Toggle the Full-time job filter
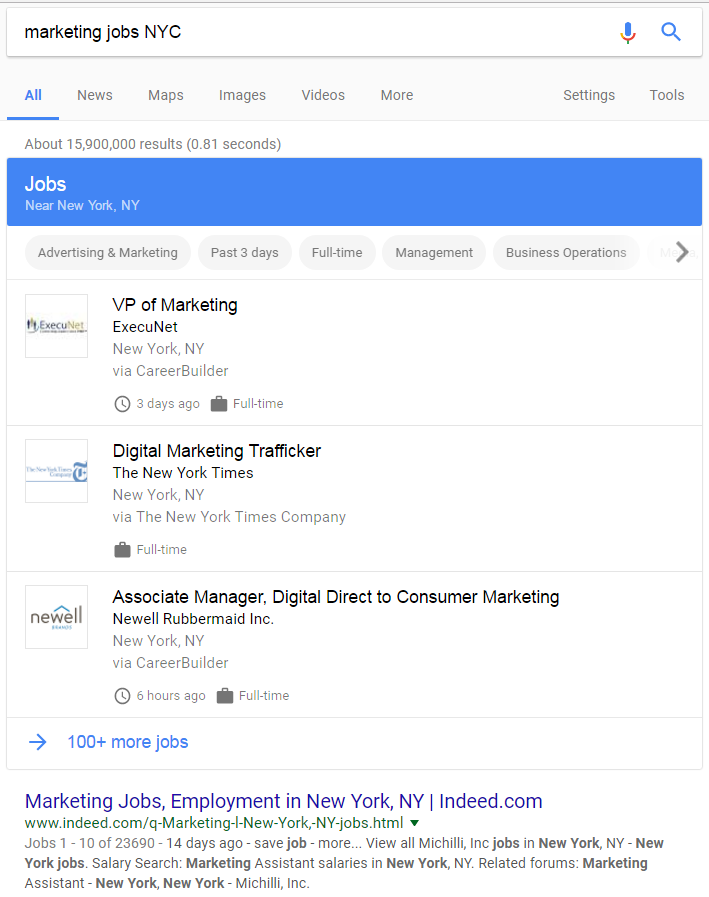 pyautogui.click(x=337, y=252)
